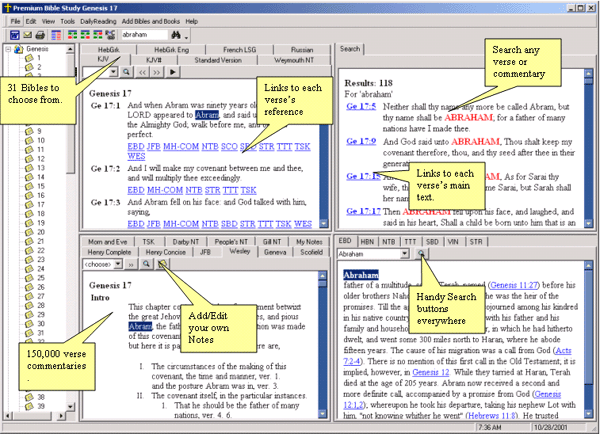Open the <choose> commentary dropdown
The height and width of the screenshot is (434, 600).
(119, 266)
